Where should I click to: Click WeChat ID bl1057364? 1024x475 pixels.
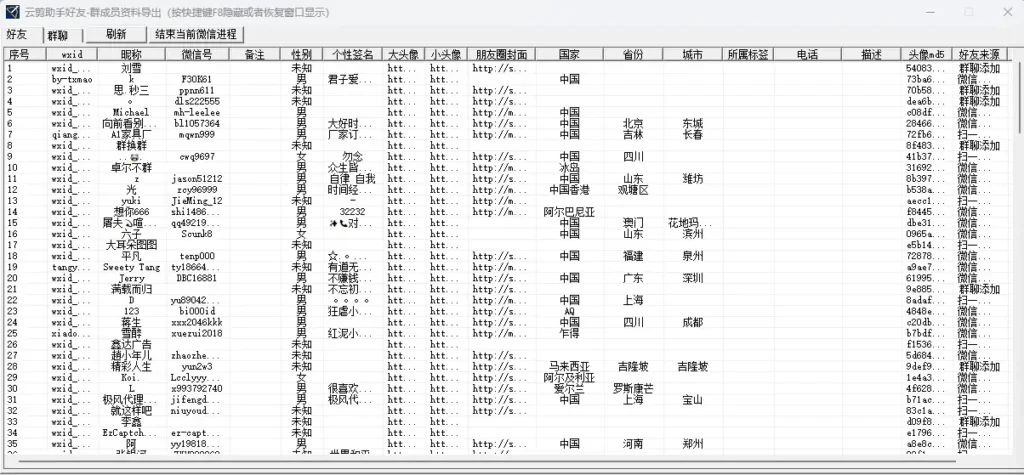pyautogui.click(x=197, y=123)
